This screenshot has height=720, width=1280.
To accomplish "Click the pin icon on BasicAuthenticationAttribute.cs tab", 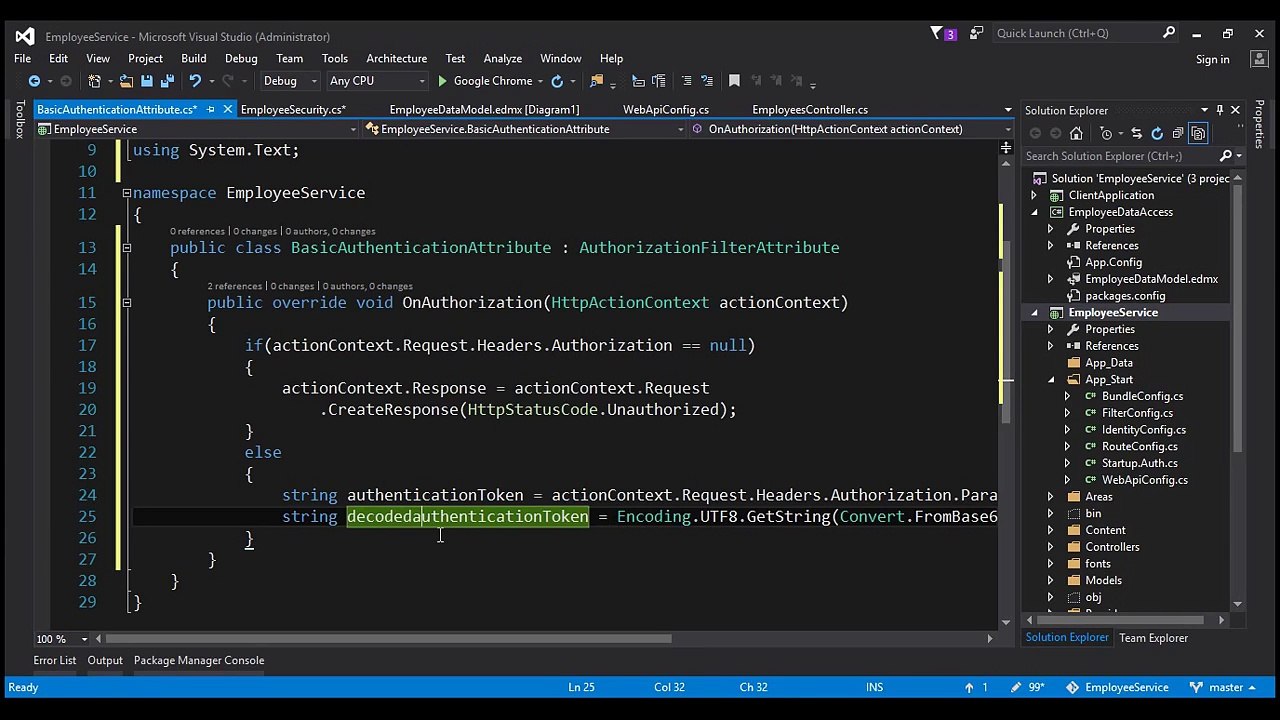I will 210,110.
